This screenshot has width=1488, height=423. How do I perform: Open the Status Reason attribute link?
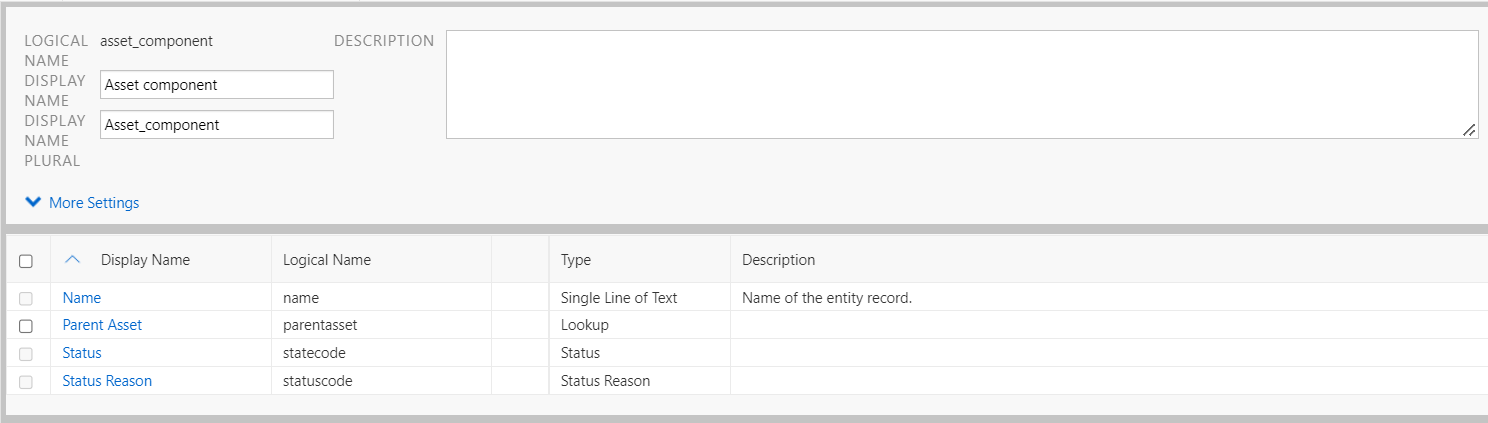click(107, 381)
